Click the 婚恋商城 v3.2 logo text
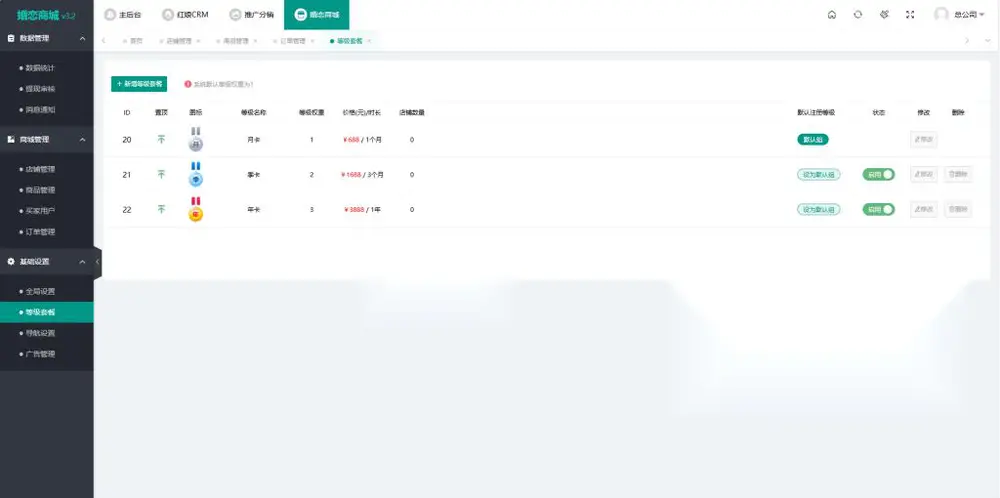Viewport: 1000px width, 498px height. click(x=46, y=15)
